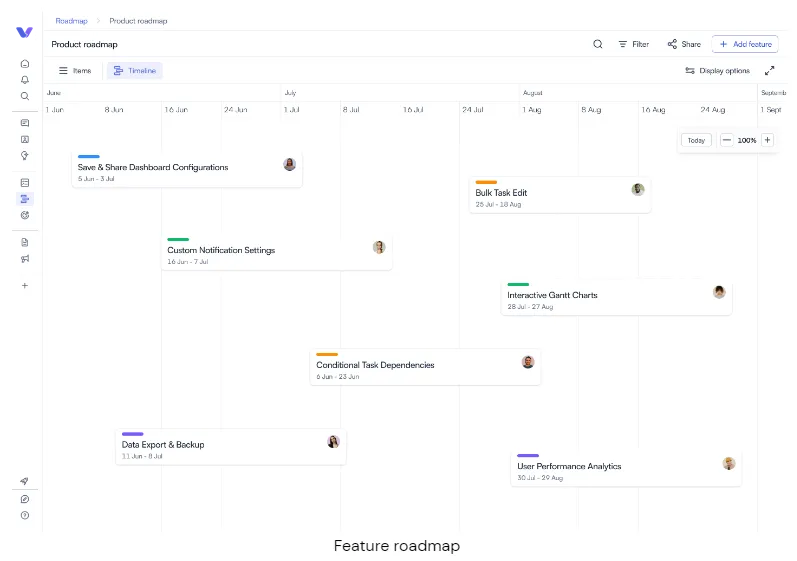
Task: Open the circular target icon in sidebar
Action: tap(24, 215)
